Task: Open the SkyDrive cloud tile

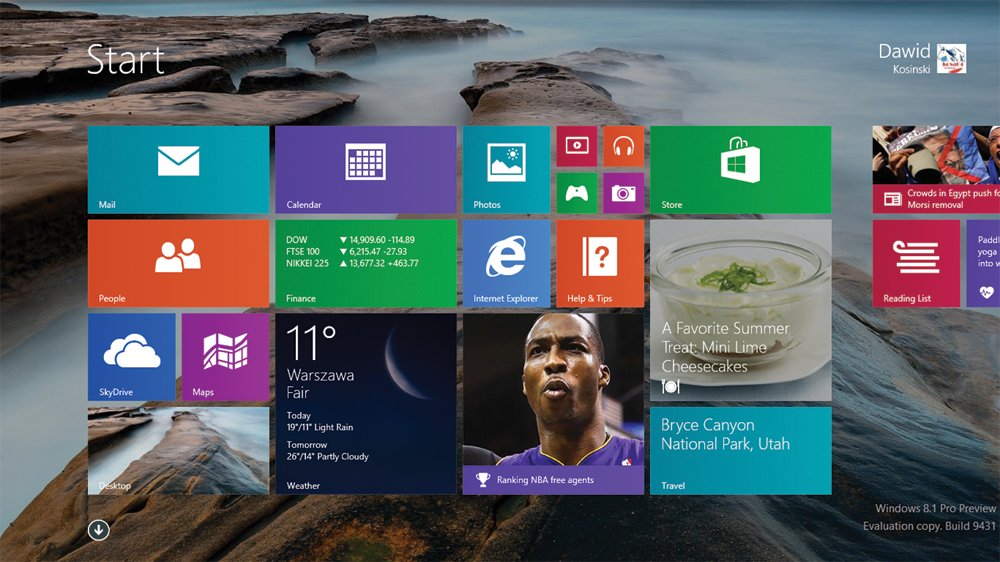Action: (131, 357)
